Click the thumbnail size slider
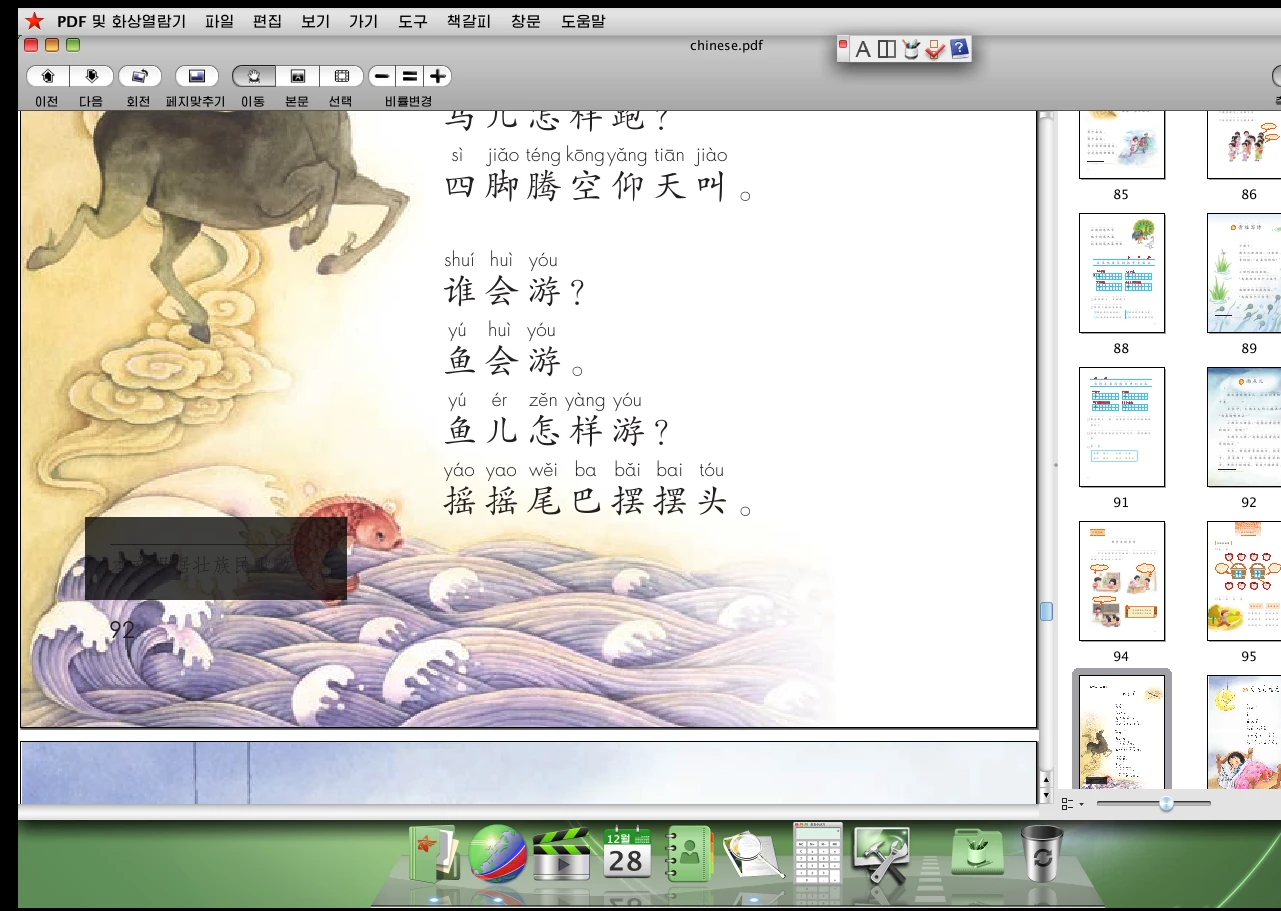Image resolution: width=1281 pixels, height=911 pixels. tap(1166, 804)
